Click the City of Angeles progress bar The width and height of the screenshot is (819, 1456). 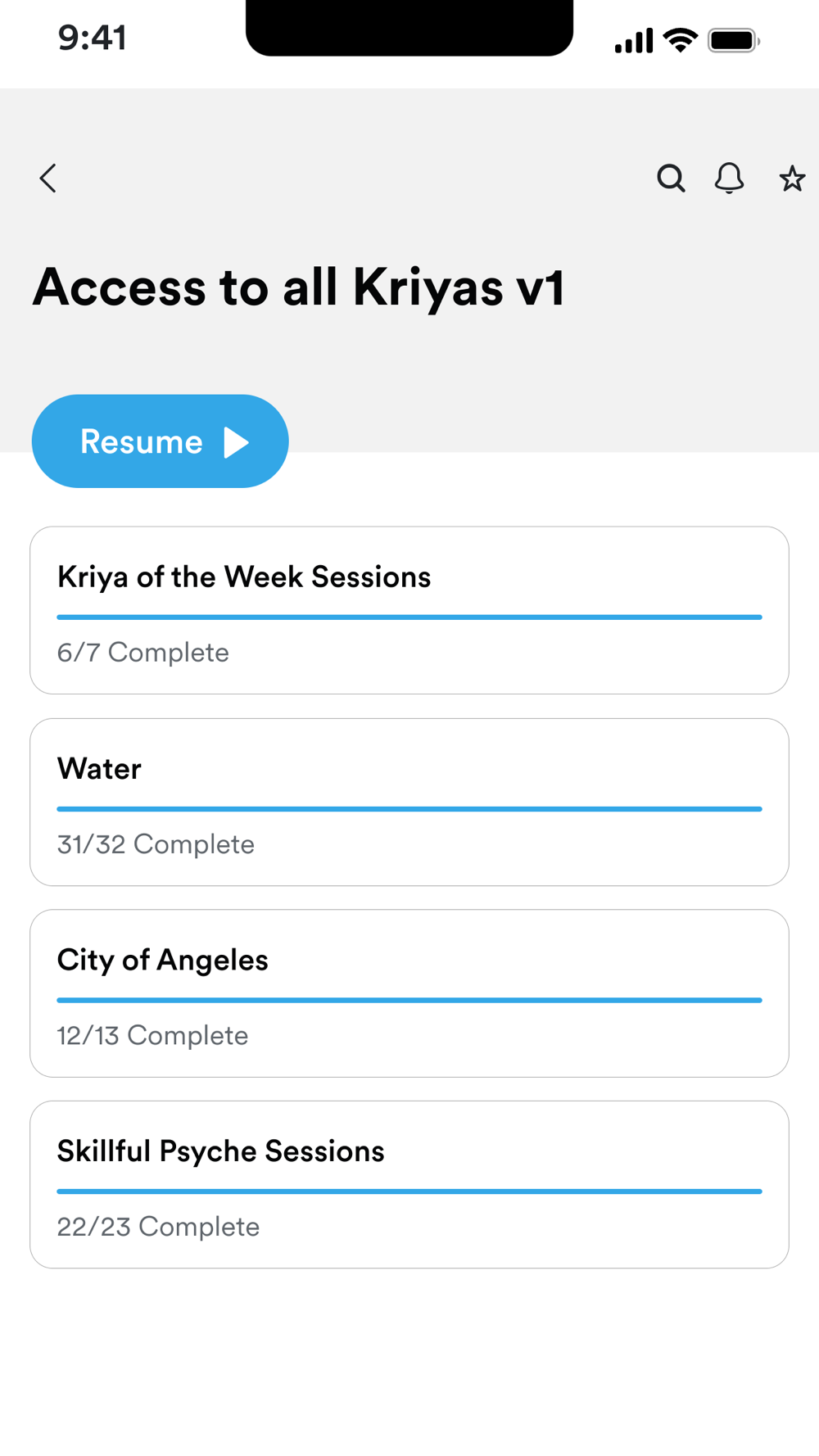pos(409,1000)
